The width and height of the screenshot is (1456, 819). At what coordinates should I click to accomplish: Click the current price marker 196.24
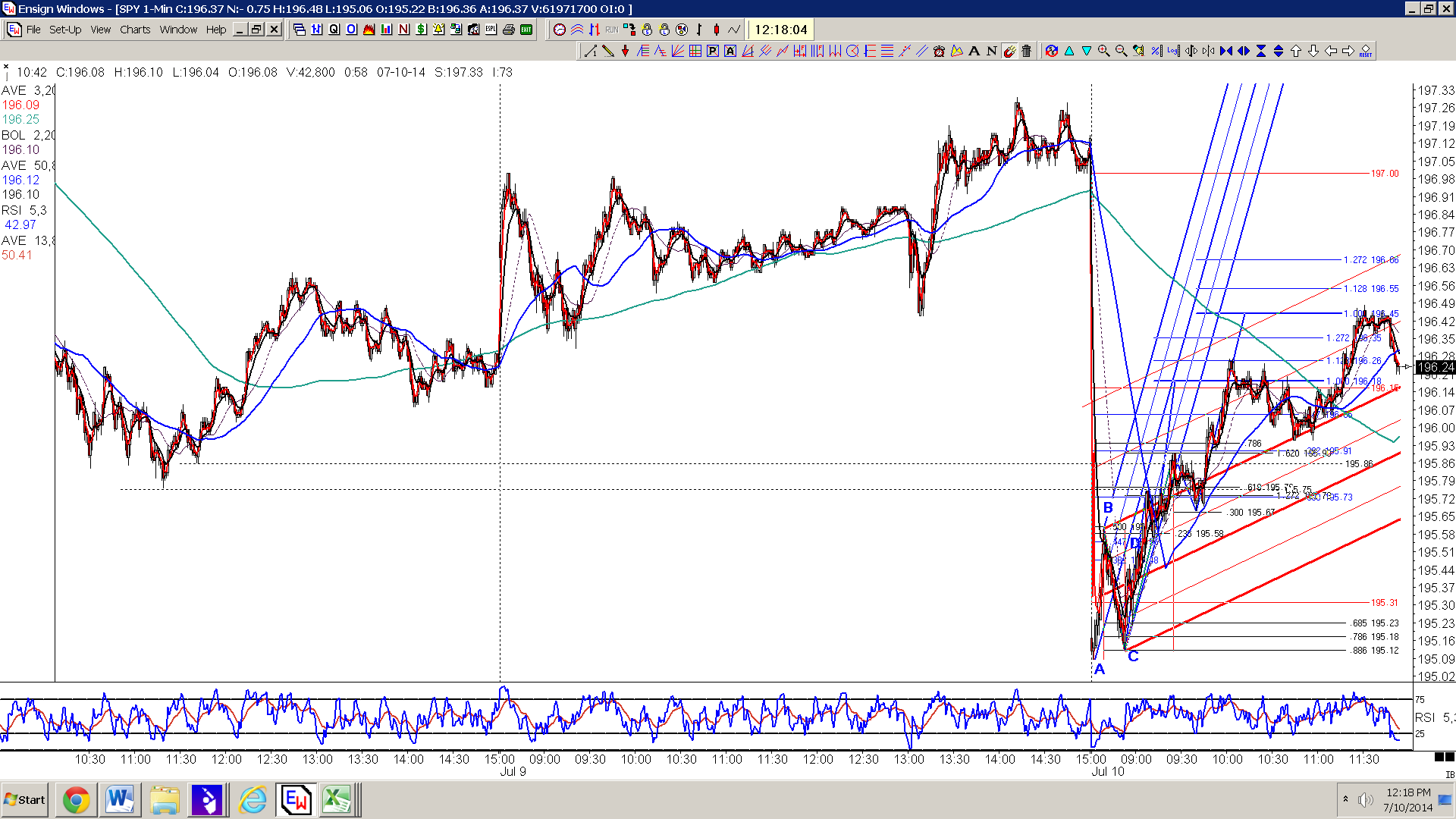[1435, 367]
